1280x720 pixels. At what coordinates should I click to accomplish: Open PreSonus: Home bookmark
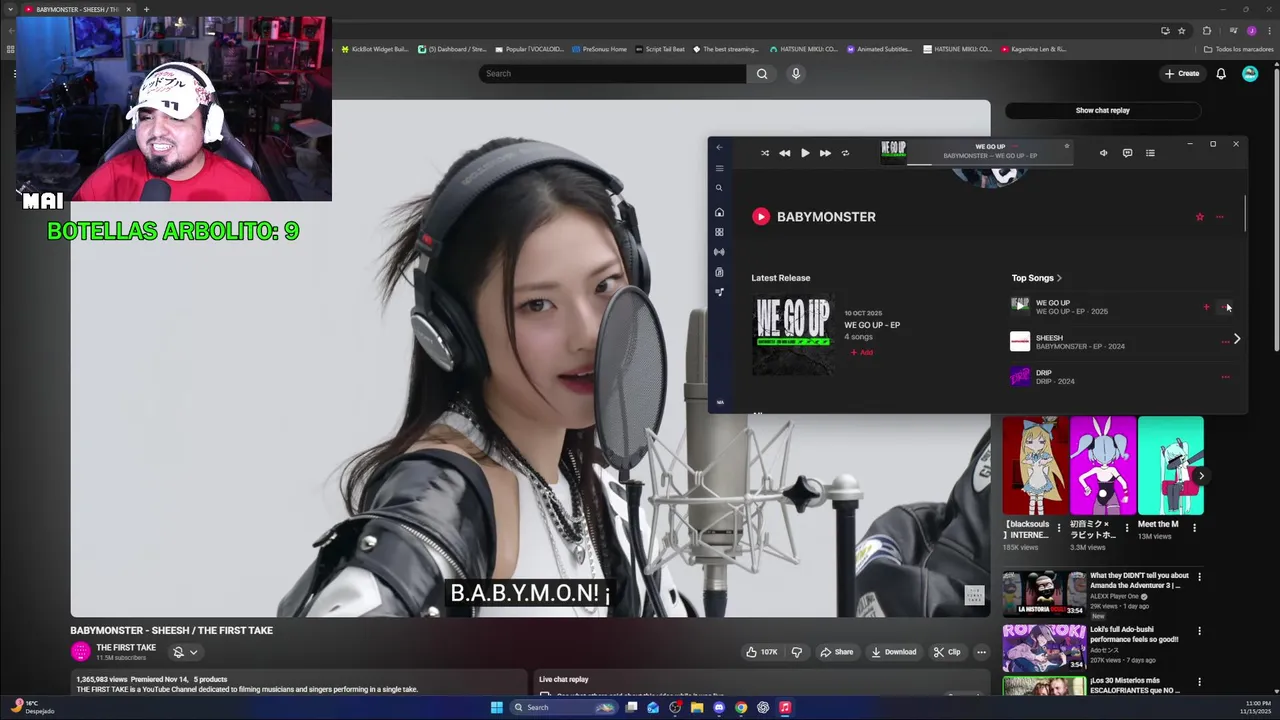[x=599, y=49]
